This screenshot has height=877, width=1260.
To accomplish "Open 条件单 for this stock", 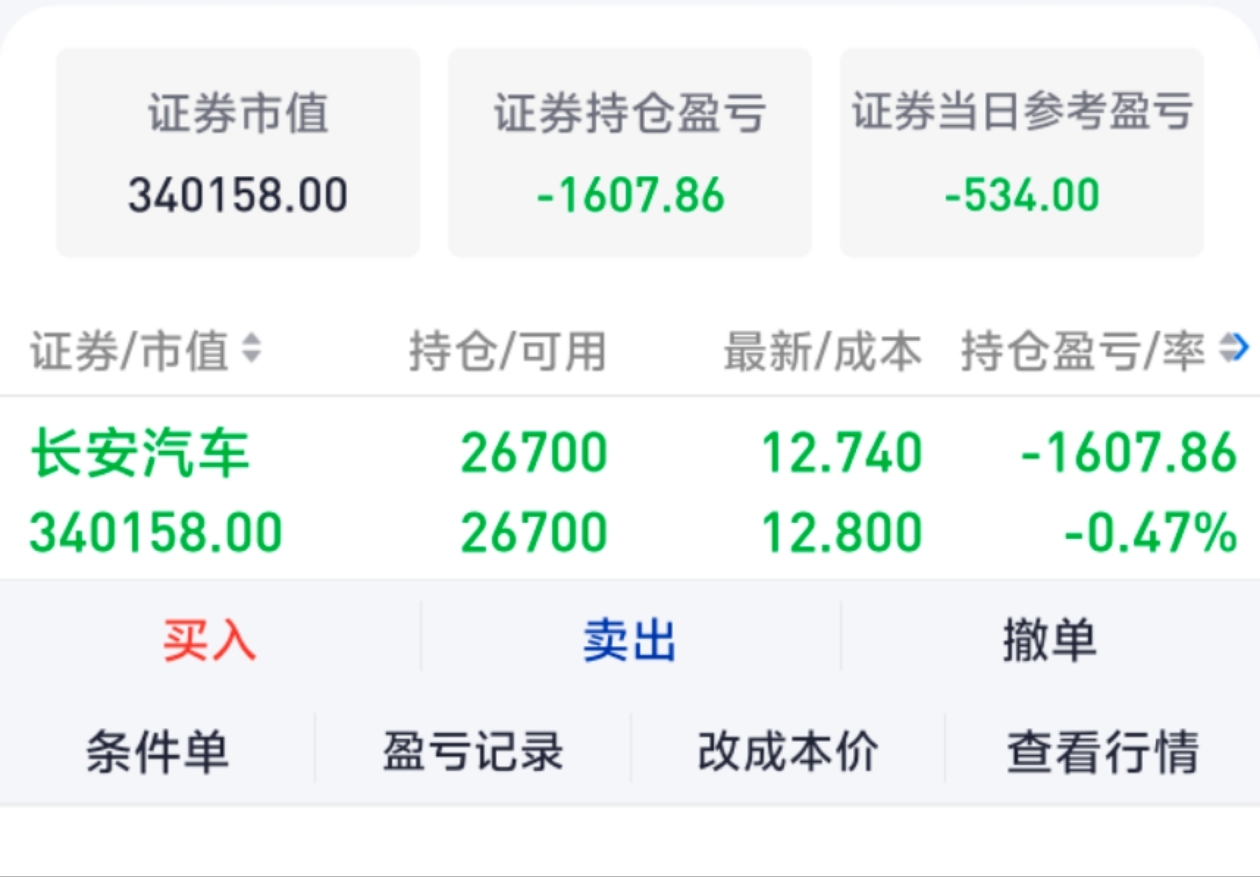I will point(157,751).
